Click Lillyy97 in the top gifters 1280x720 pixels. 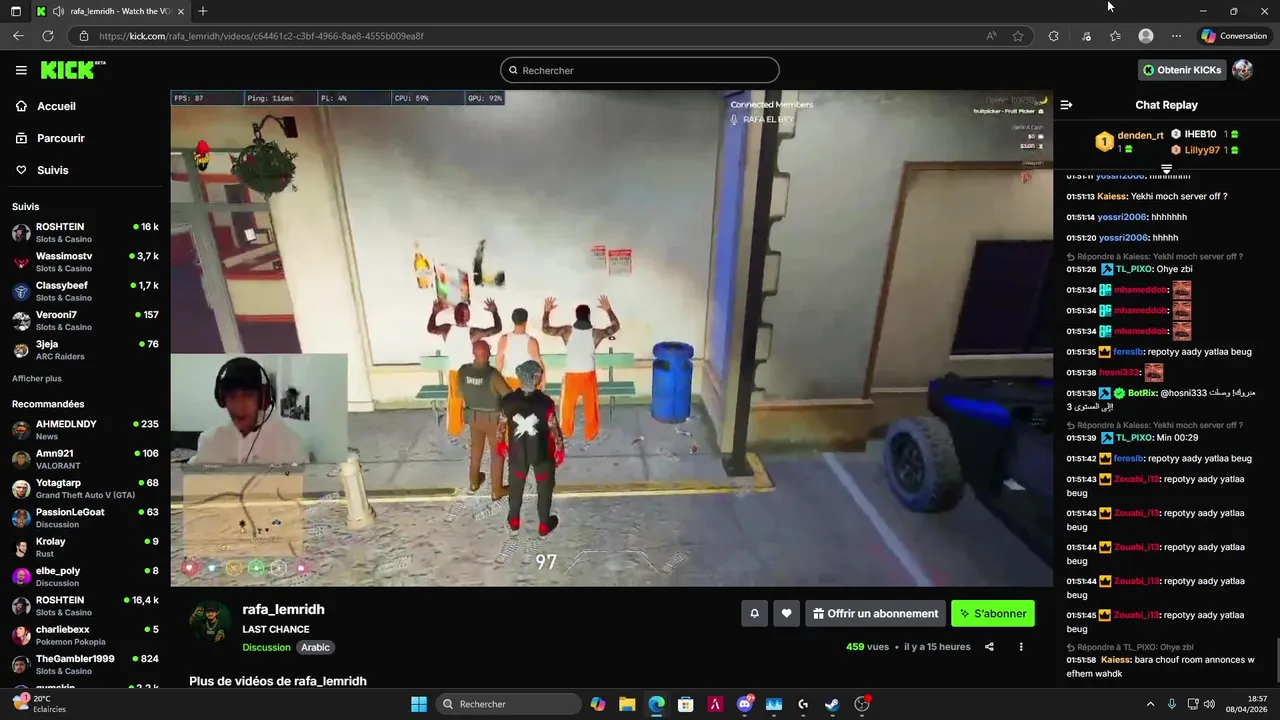point(1202,150)
